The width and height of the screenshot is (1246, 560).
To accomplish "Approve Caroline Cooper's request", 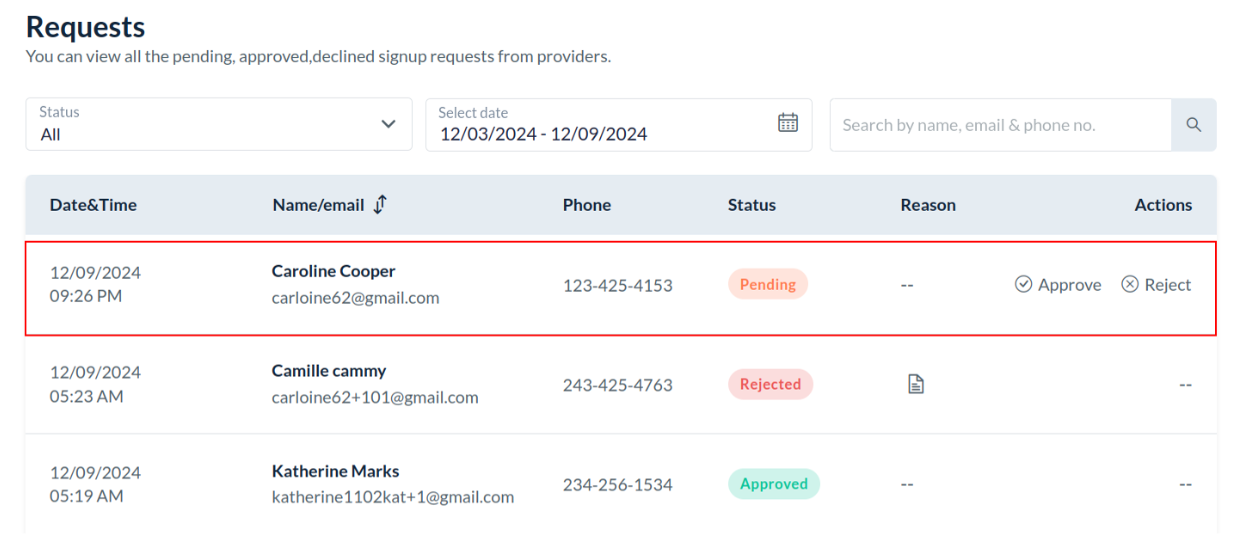I will tap(1059, 285).
